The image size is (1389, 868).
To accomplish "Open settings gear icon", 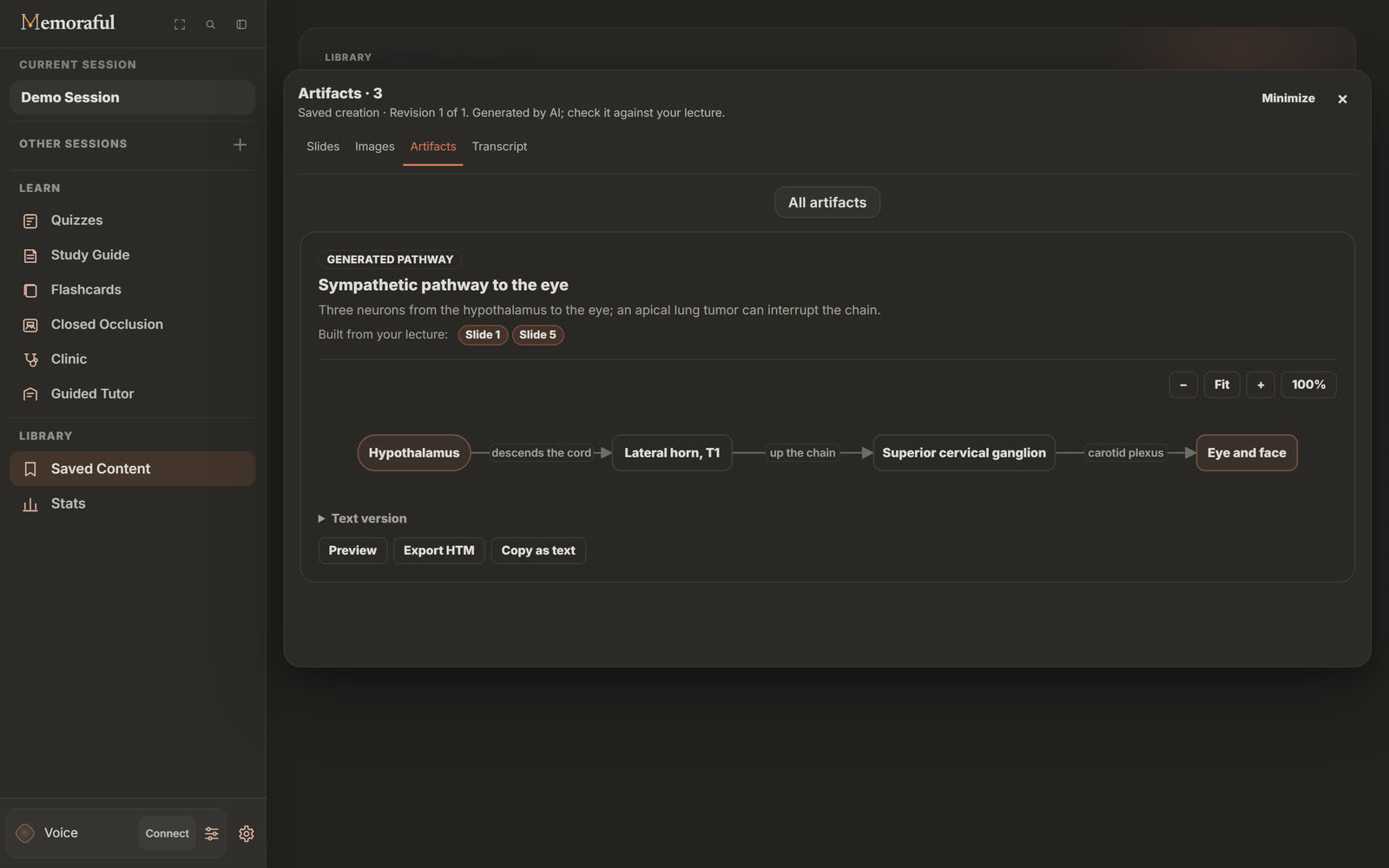I will point(247,833).
